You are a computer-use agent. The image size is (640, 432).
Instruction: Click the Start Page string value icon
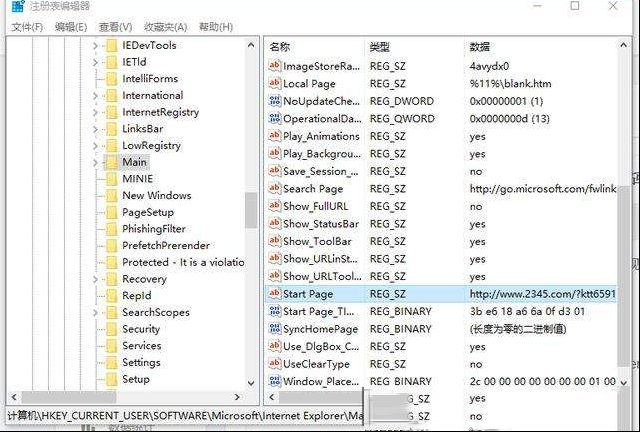point(275,293)
